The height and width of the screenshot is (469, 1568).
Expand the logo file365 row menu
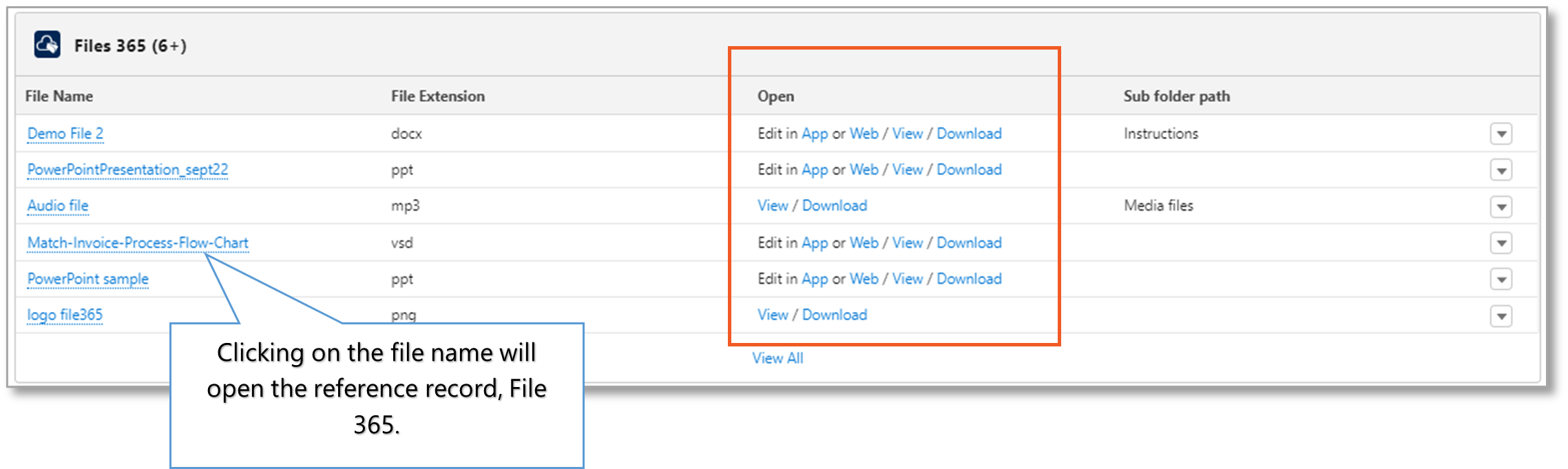(x=1501, y=315)
